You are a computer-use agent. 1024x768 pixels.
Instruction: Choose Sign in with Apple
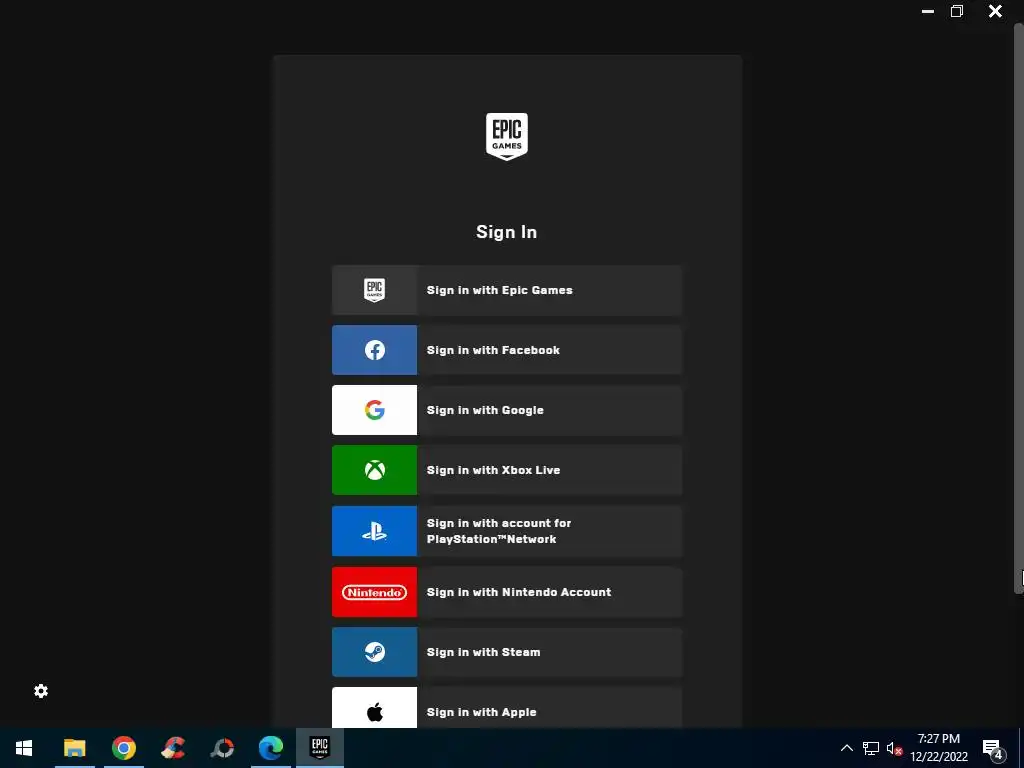[x=507, y=708]
